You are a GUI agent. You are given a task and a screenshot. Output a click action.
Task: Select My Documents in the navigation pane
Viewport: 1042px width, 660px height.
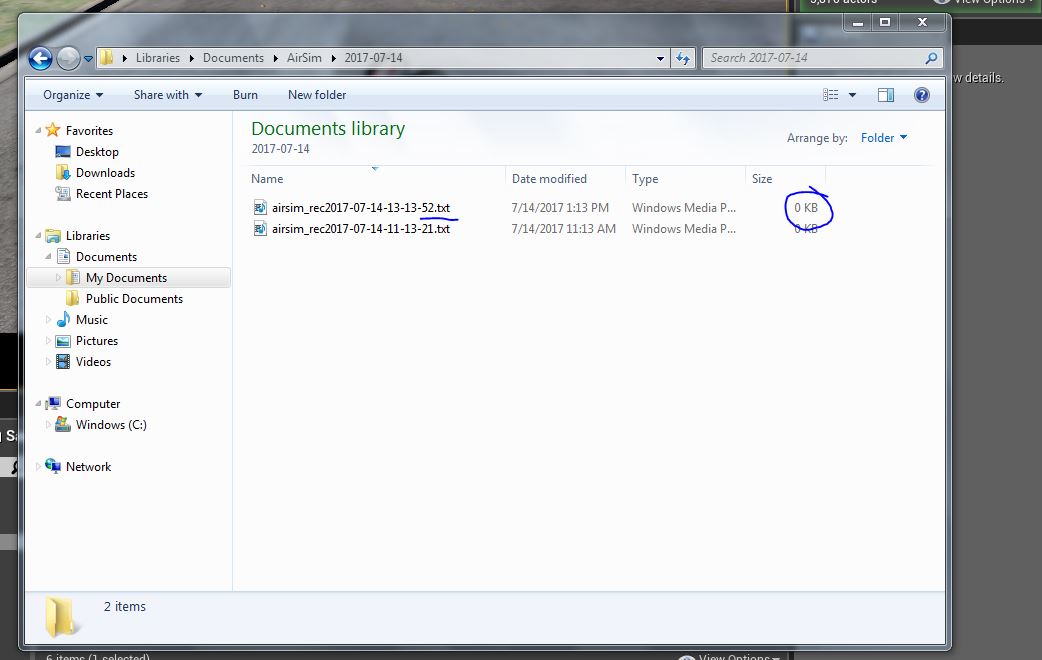coord(126,278)
